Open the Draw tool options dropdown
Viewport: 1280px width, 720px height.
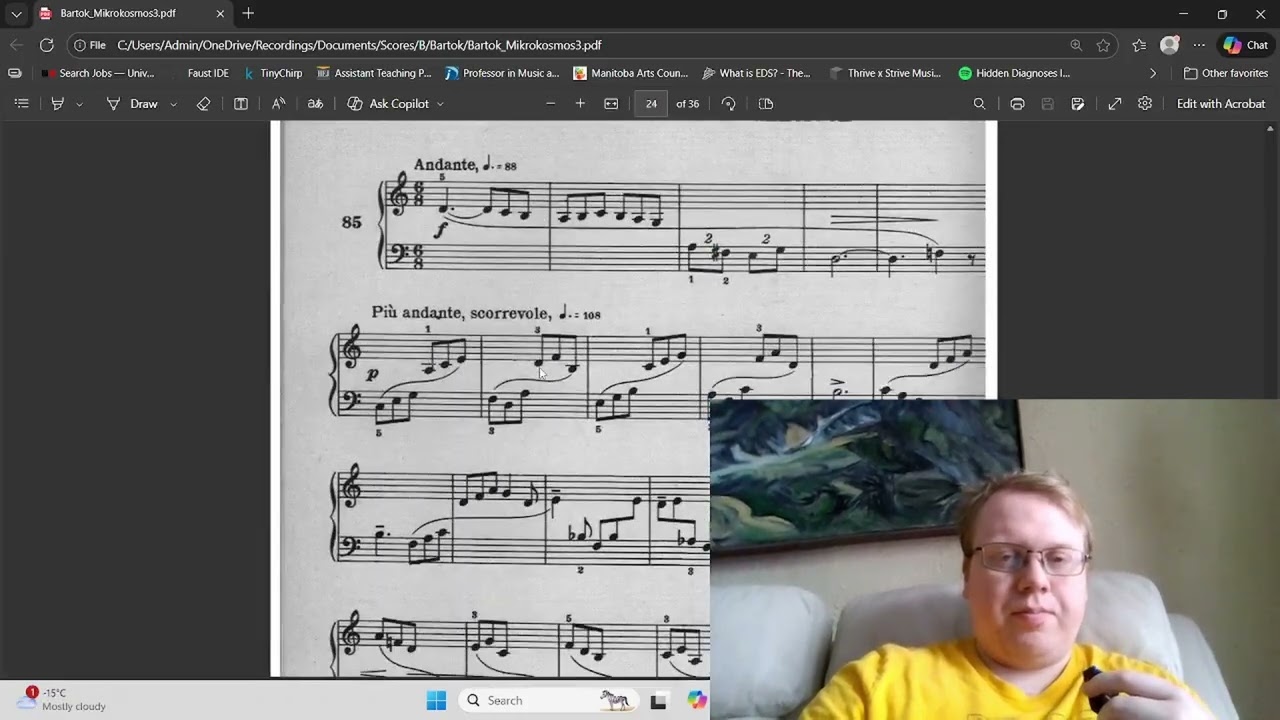[x=173, y=104]
